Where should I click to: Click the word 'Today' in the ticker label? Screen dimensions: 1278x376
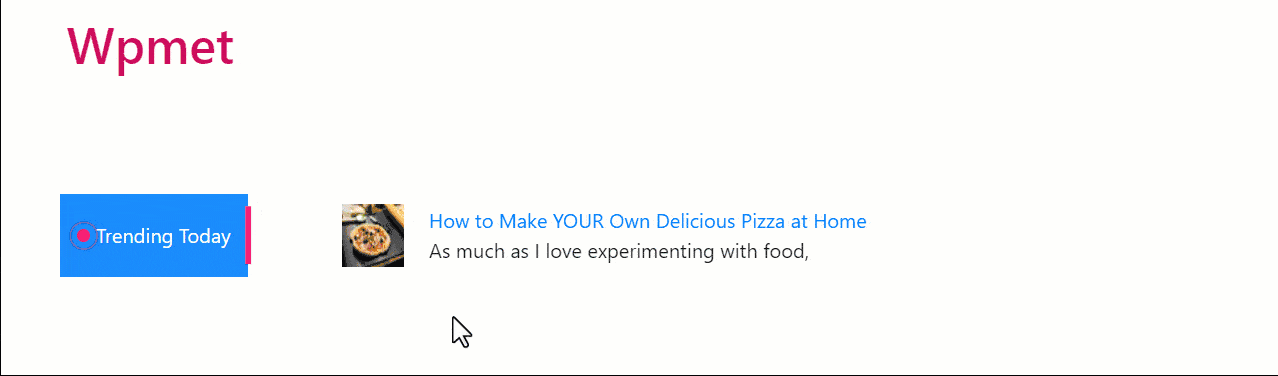click(204, 237)
